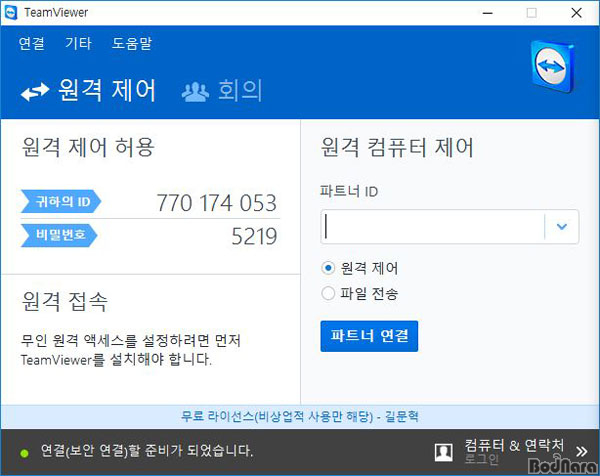
Task: Focus the 파트너 ID input field
Action: pos(432,227)
